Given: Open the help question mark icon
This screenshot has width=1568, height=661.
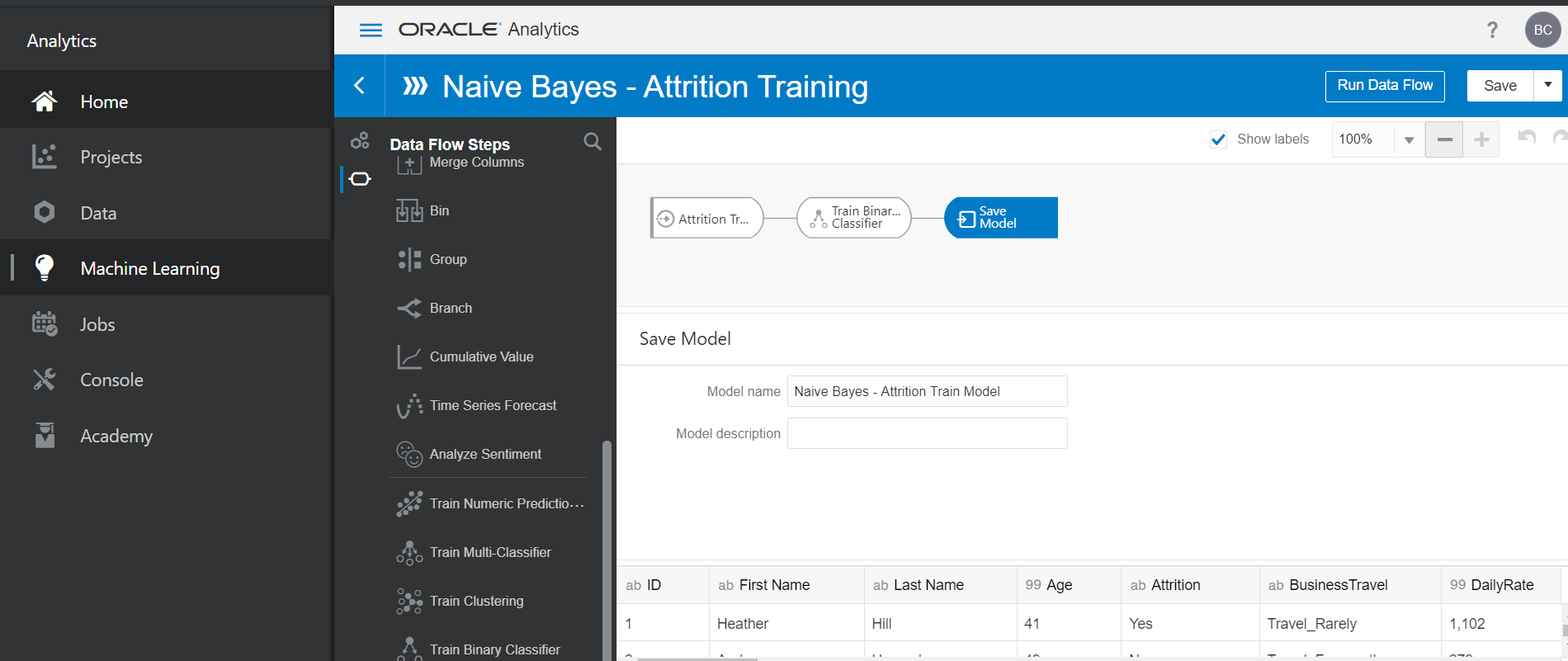Looking at the screenshot, I should [1492, 30].
